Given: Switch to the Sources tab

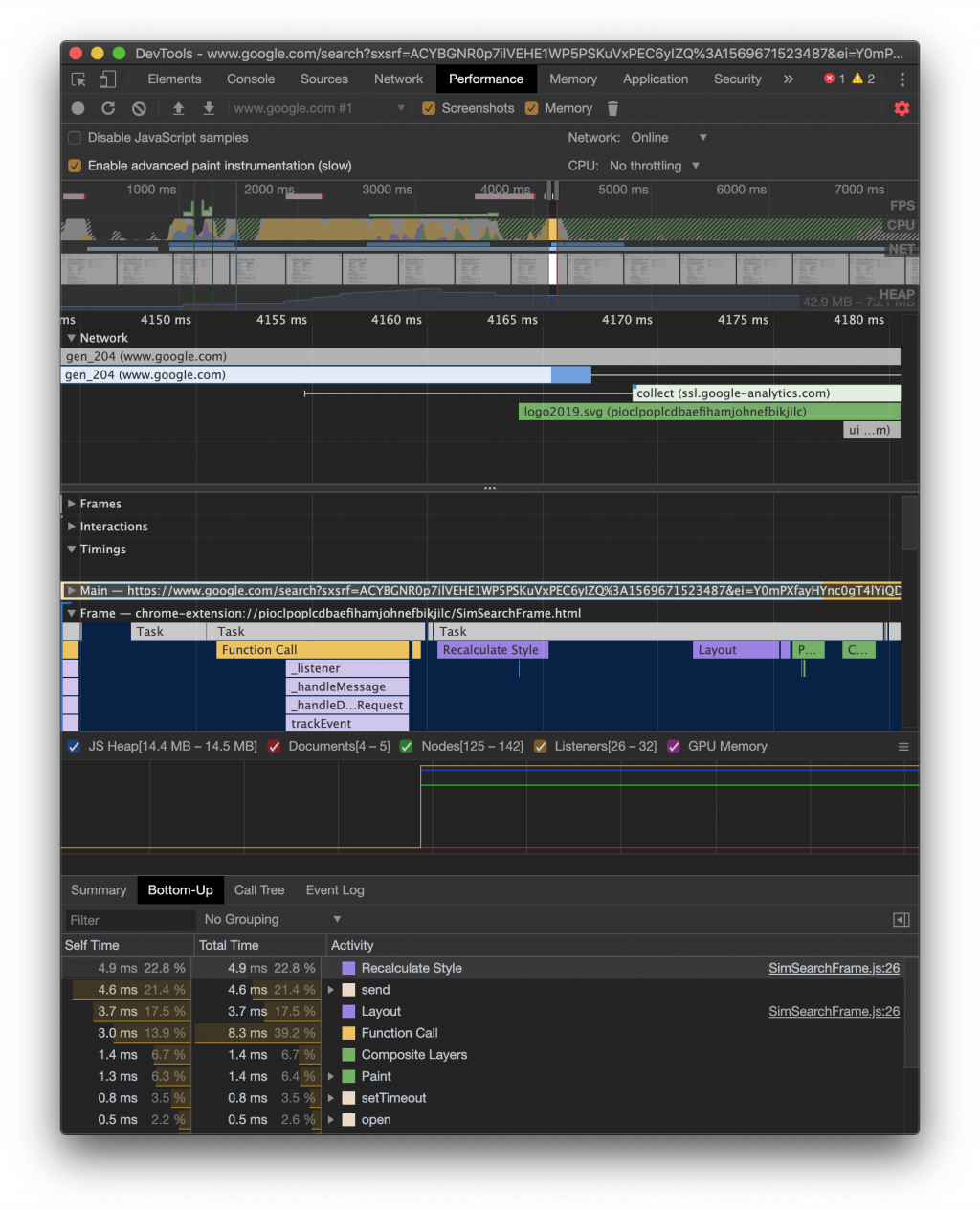Looking at the screenshot, I should (324, 79).
